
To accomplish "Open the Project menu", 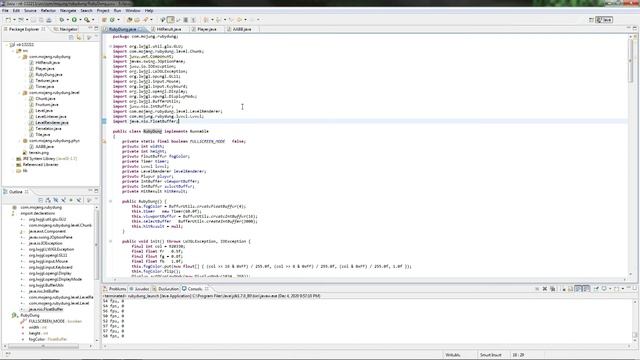I will pyautogui.click(x=103, y=10).
